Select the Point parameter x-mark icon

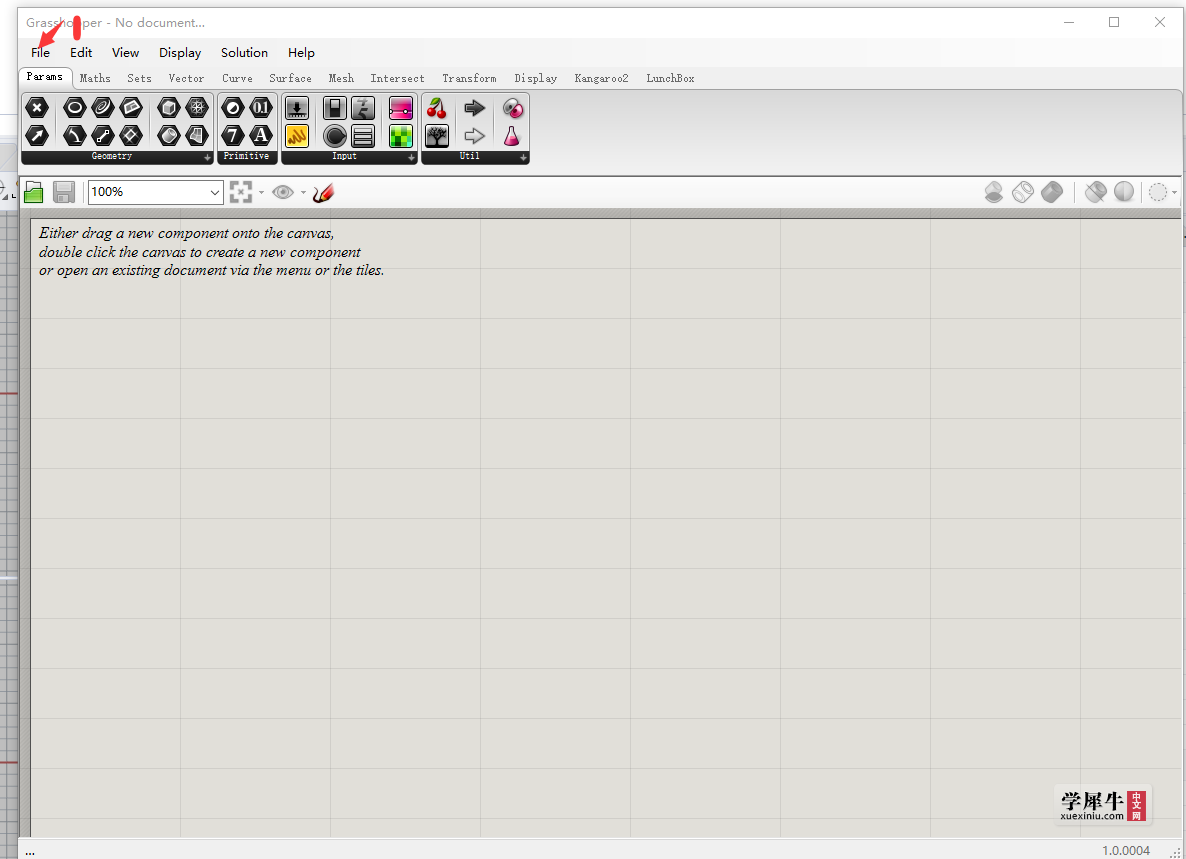[x=37, y=108]
